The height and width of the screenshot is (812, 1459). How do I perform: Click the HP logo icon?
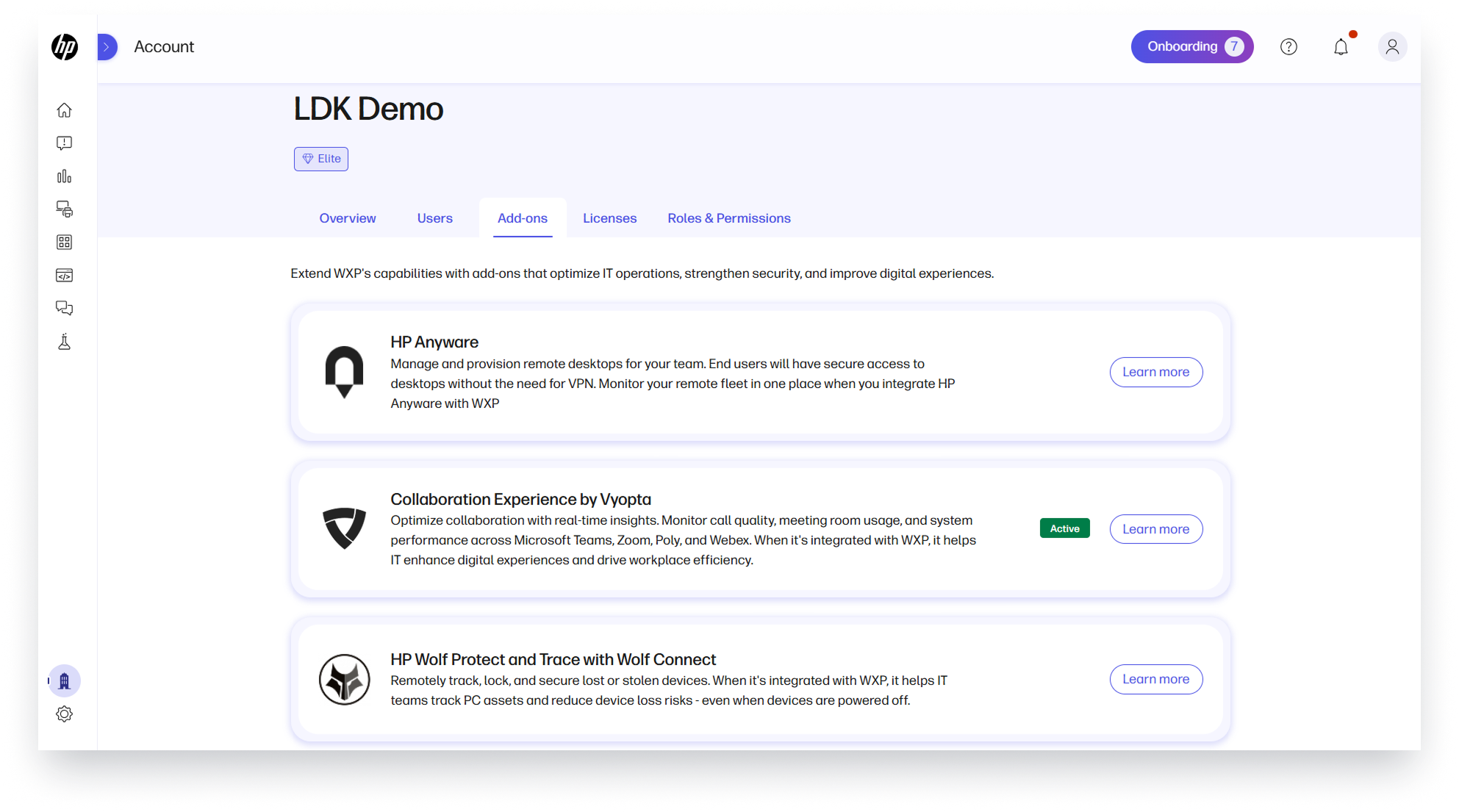65,47
